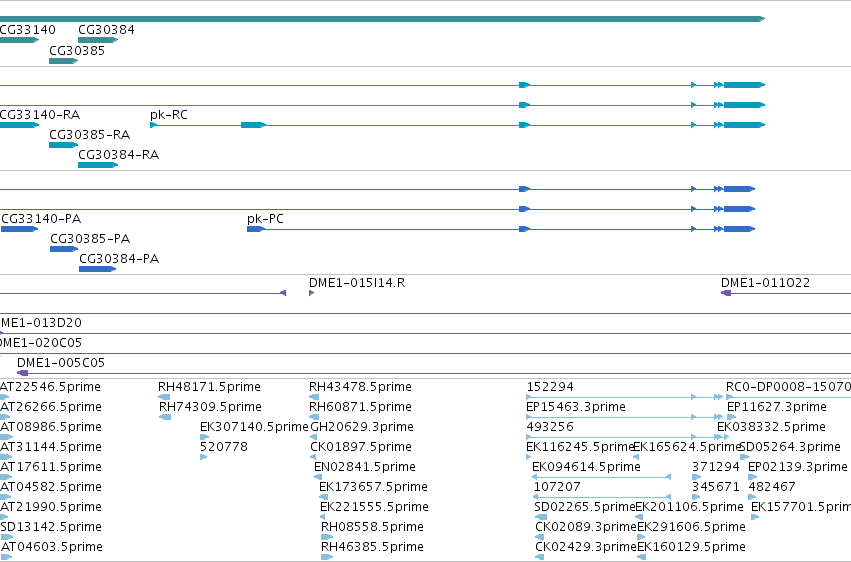
Task: Click the 520778 EST label
Action: (x=224, y=447)
